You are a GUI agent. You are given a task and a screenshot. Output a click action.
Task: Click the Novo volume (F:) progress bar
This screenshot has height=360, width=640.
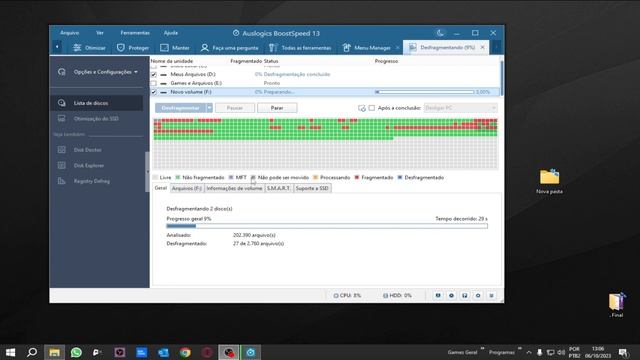coord(424,92)
